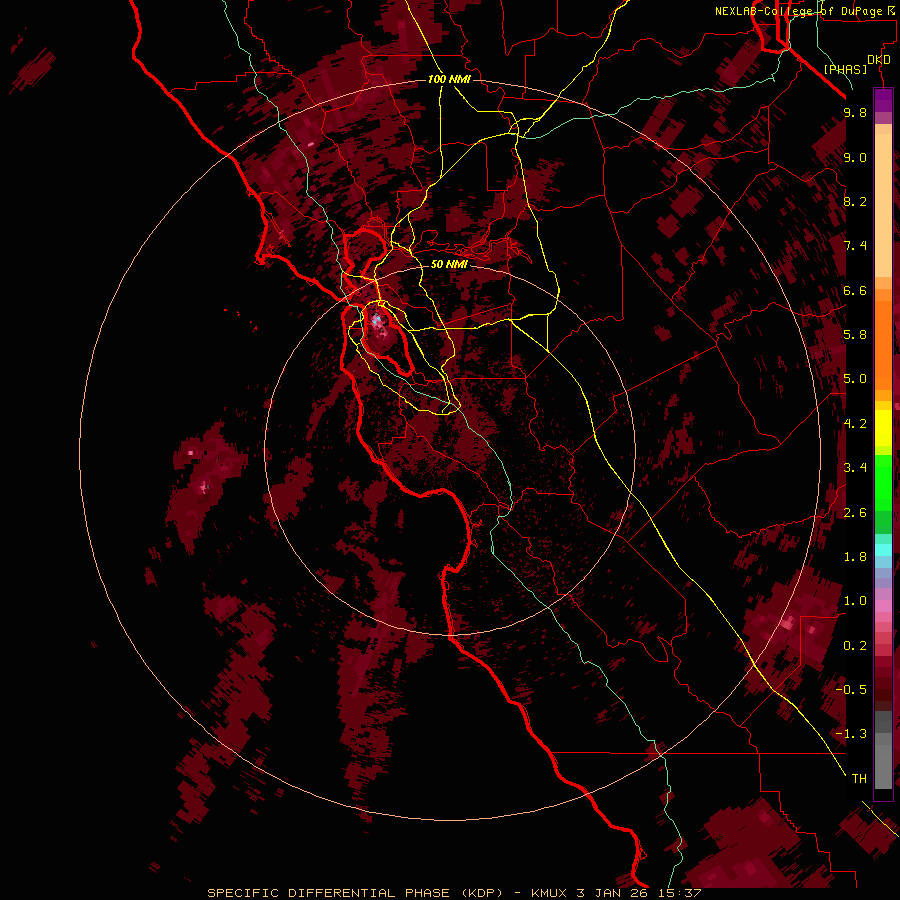The height and width of the screenshot is (900, 900).
Task: Click the TH label at scale bottom
Action: point(859,779)
